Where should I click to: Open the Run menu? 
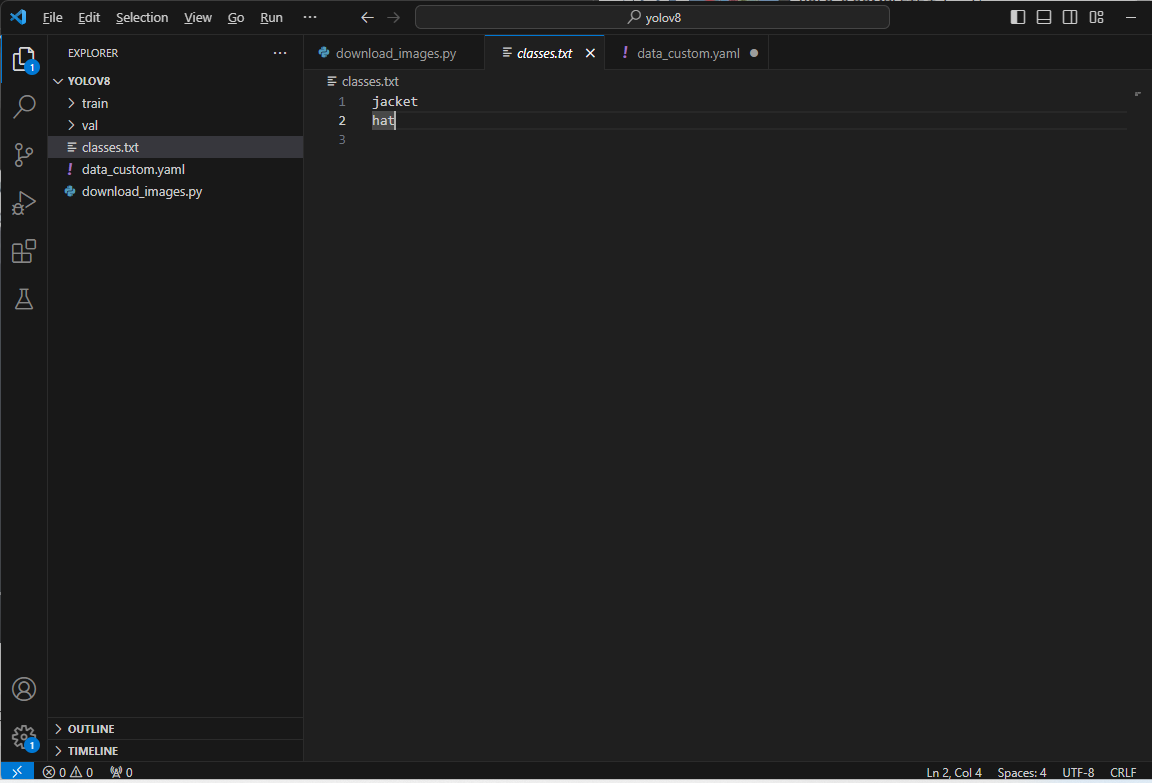pyautogui.click(x=271, y=17)
